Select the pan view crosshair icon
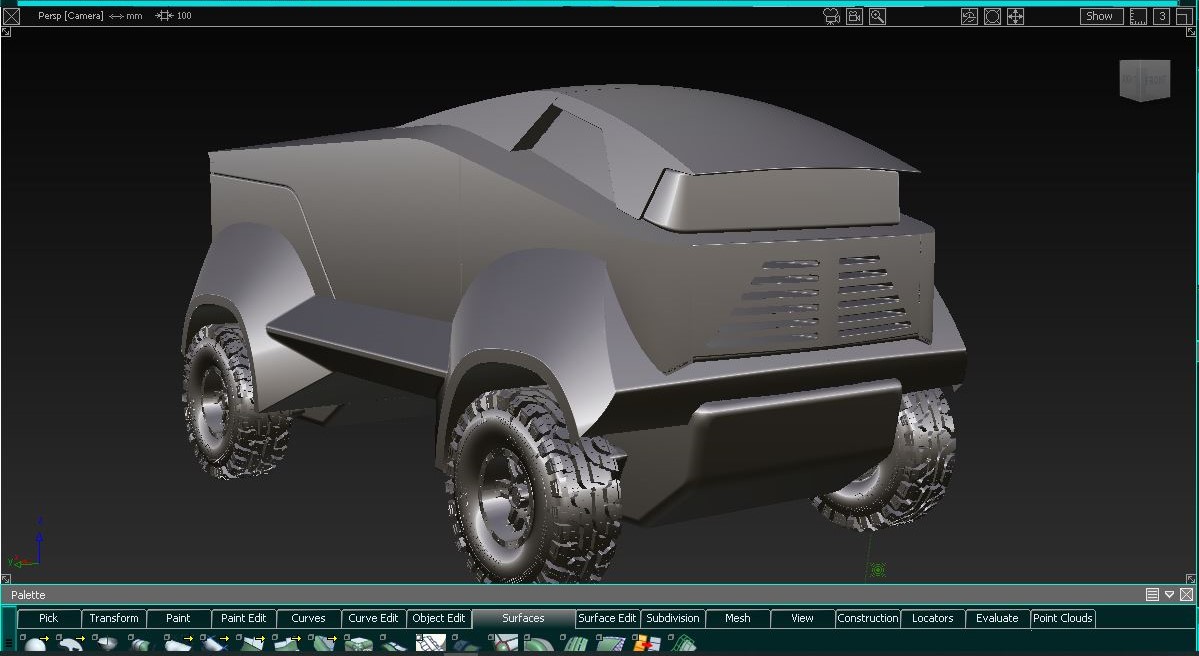Viewport: 1199px width, 656px height. point(1015,16)
